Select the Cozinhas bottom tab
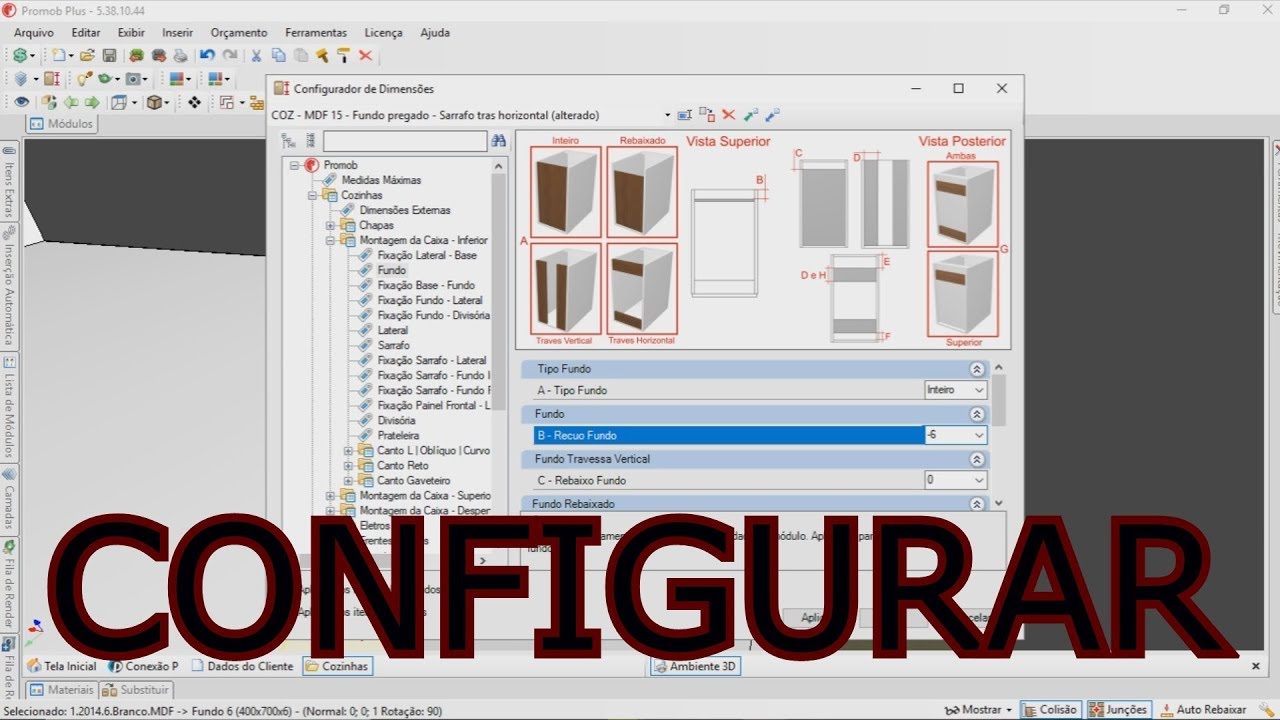The height and width of the screenshot is (720, 1280). [x=337, y=666]
